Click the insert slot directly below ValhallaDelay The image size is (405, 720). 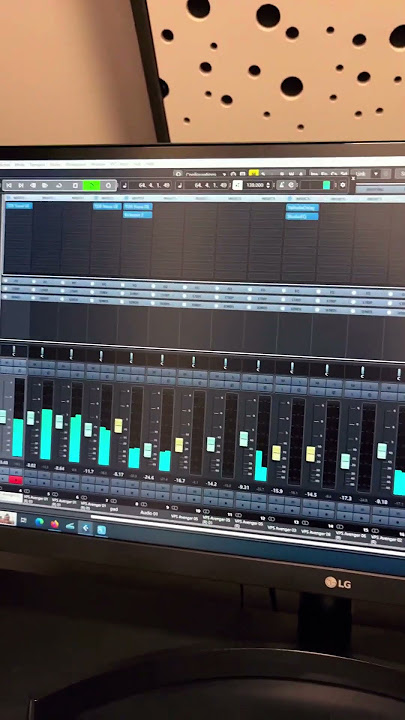pyautogui.click(x=302, y=216)
